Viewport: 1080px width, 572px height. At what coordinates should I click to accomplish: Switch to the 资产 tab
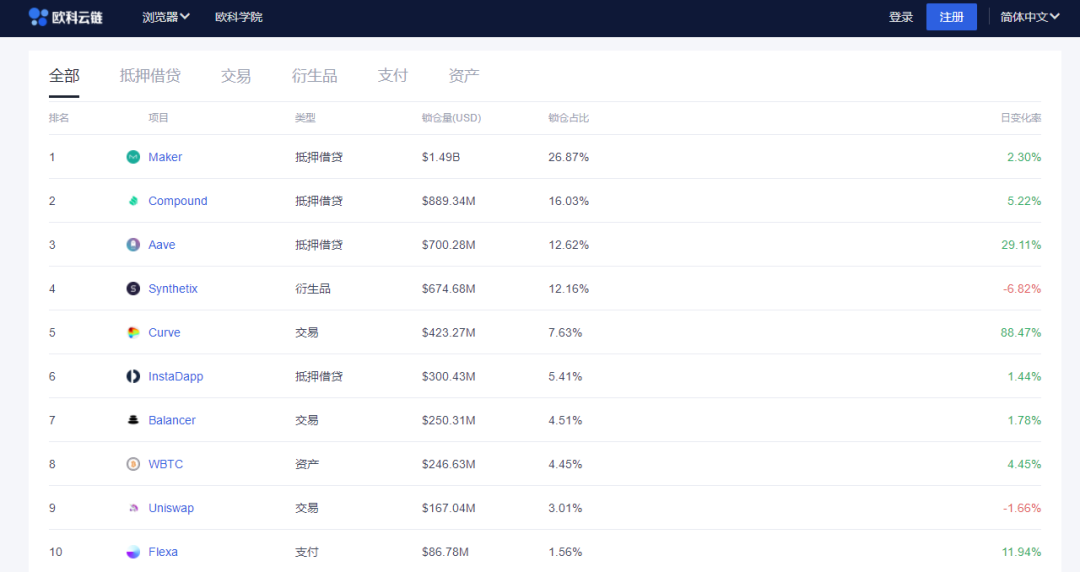click(464, 76)
